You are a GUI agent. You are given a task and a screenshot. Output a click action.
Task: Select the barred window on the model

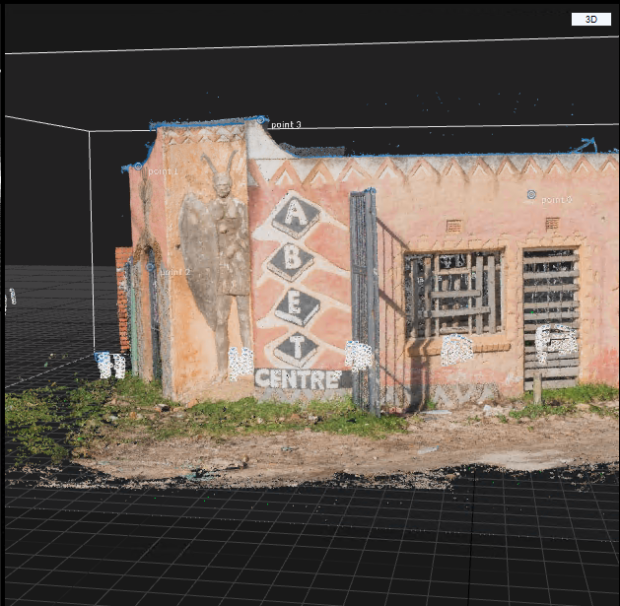[x=453, y=292]
